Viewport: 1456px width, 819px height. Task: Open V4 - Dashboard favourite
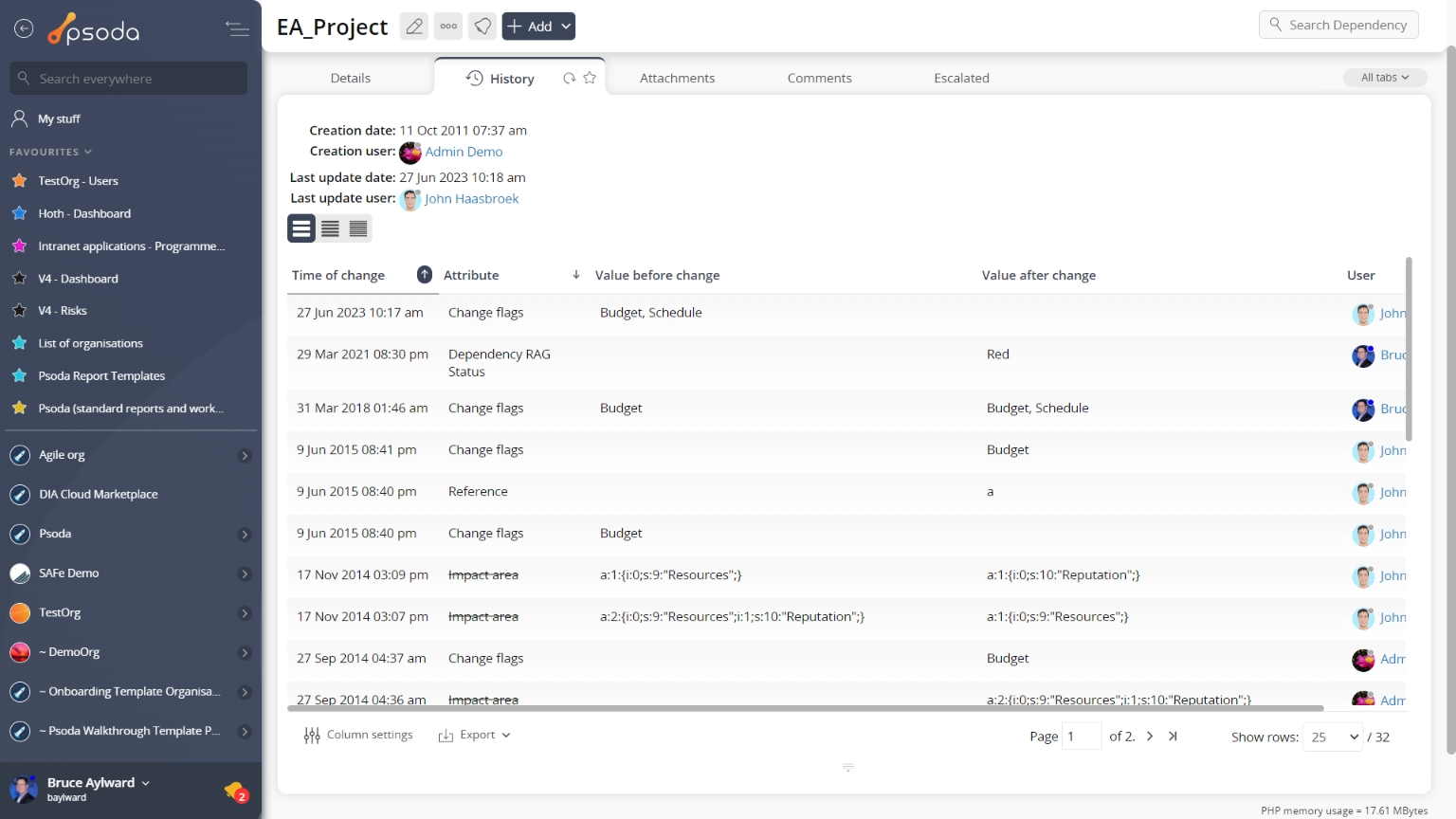click(x=78, y=279)
